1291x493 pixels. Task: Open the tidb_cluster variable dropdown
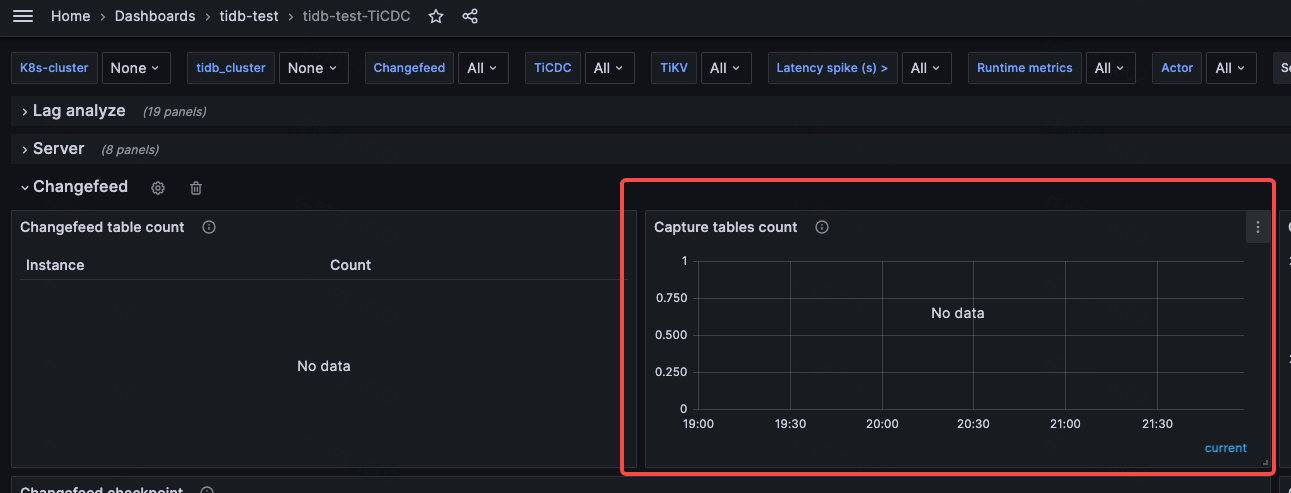pyautogui.click(x=313, y=68)
